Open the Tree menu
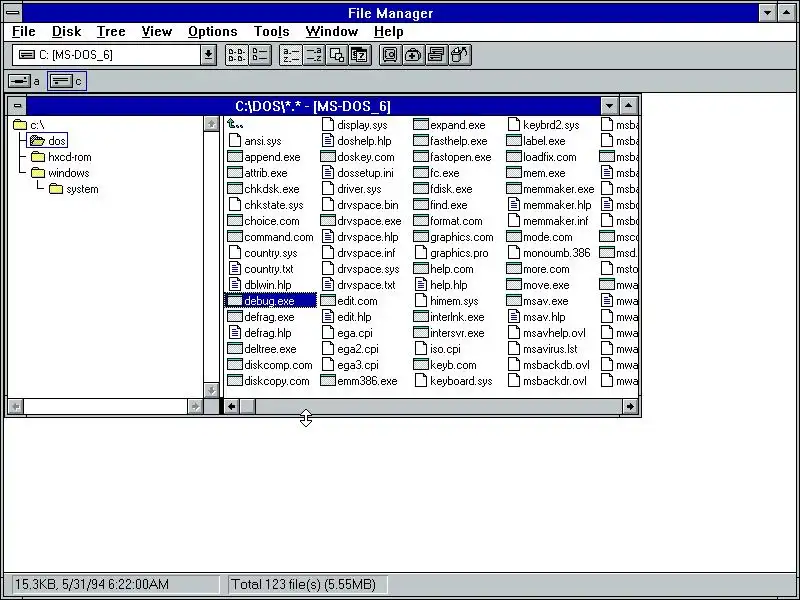Screen dimensions: 800x600 click(111, 32)
